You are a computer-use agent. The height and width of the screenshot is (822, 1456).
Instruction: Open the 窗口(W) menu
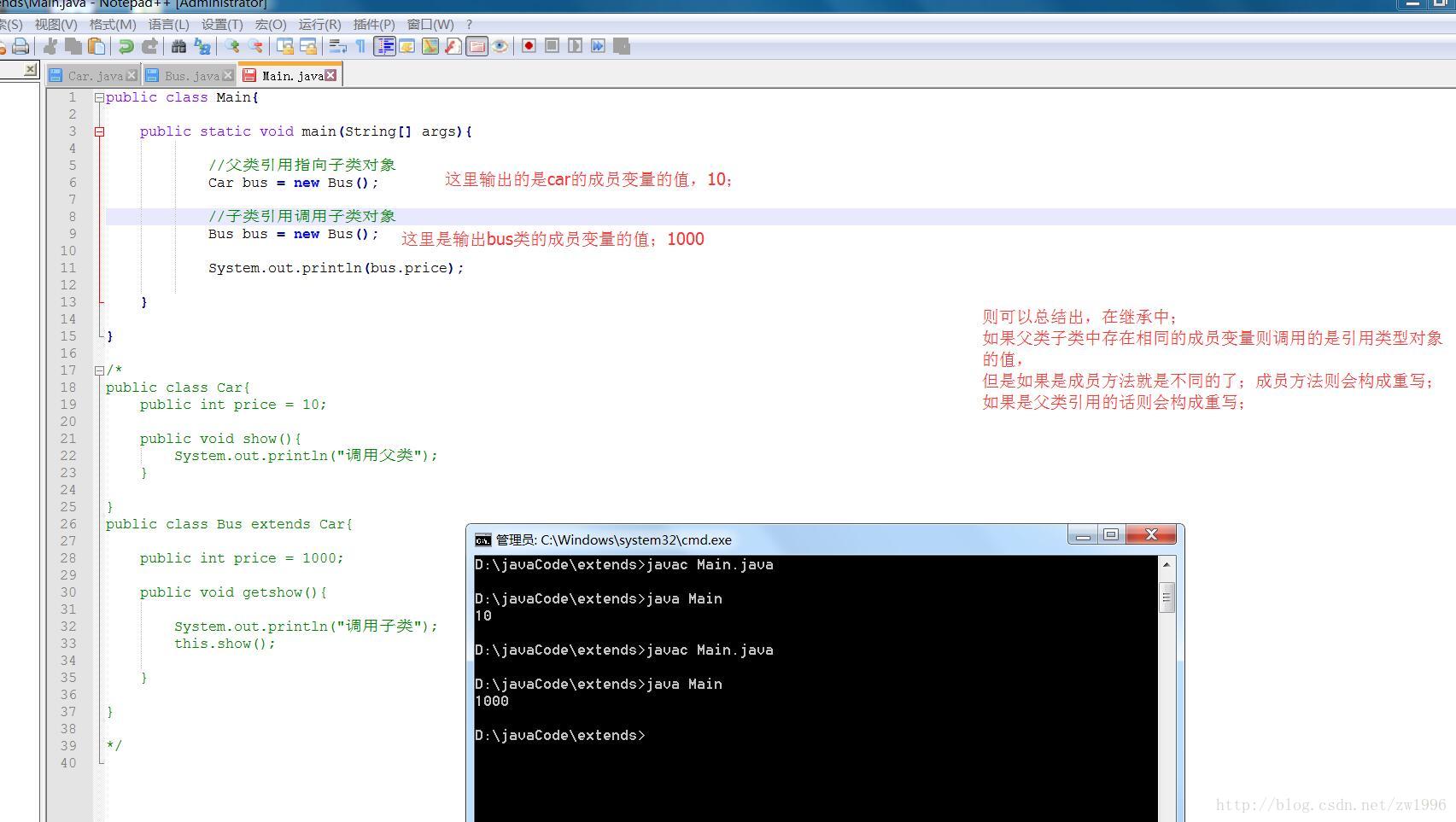point(430,24)
